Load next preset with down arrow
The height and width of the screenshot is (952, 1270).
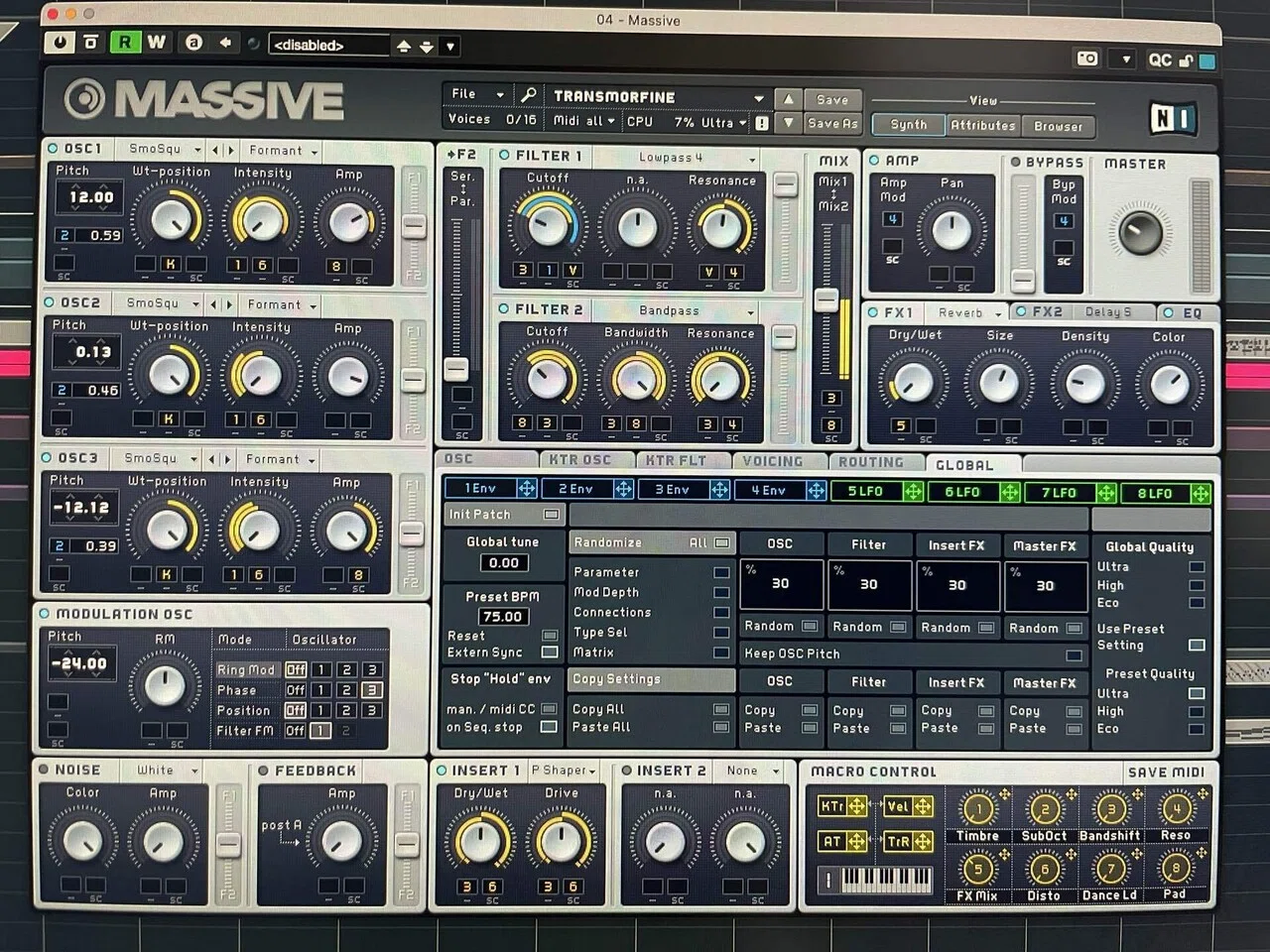point(788,123)
